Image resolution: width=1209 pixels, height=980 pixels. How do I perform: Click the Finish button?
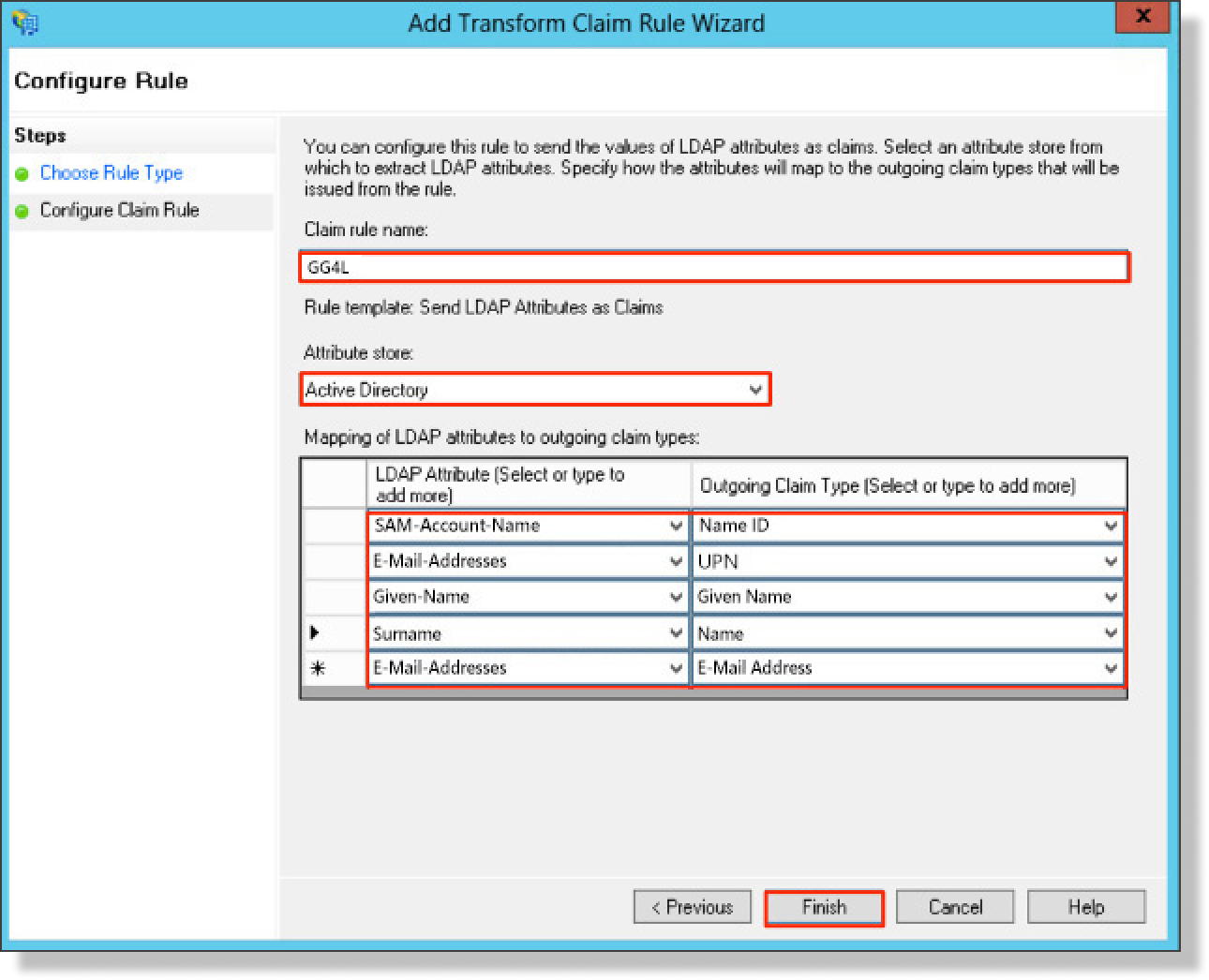[x=824, y=907]
